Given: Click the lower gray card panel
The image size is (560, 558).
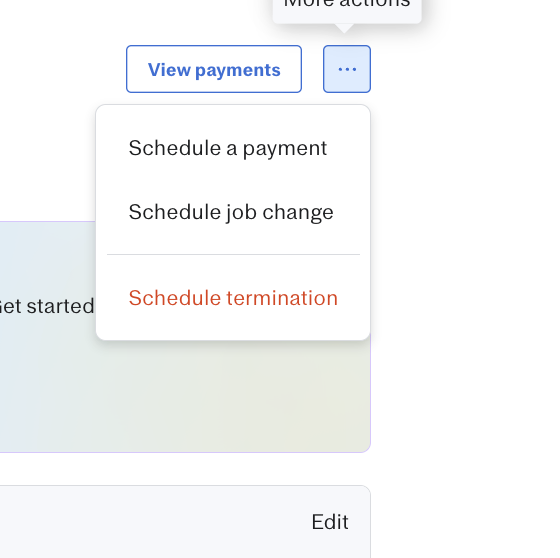Looking at the screenshot, I should click(161, 522).
